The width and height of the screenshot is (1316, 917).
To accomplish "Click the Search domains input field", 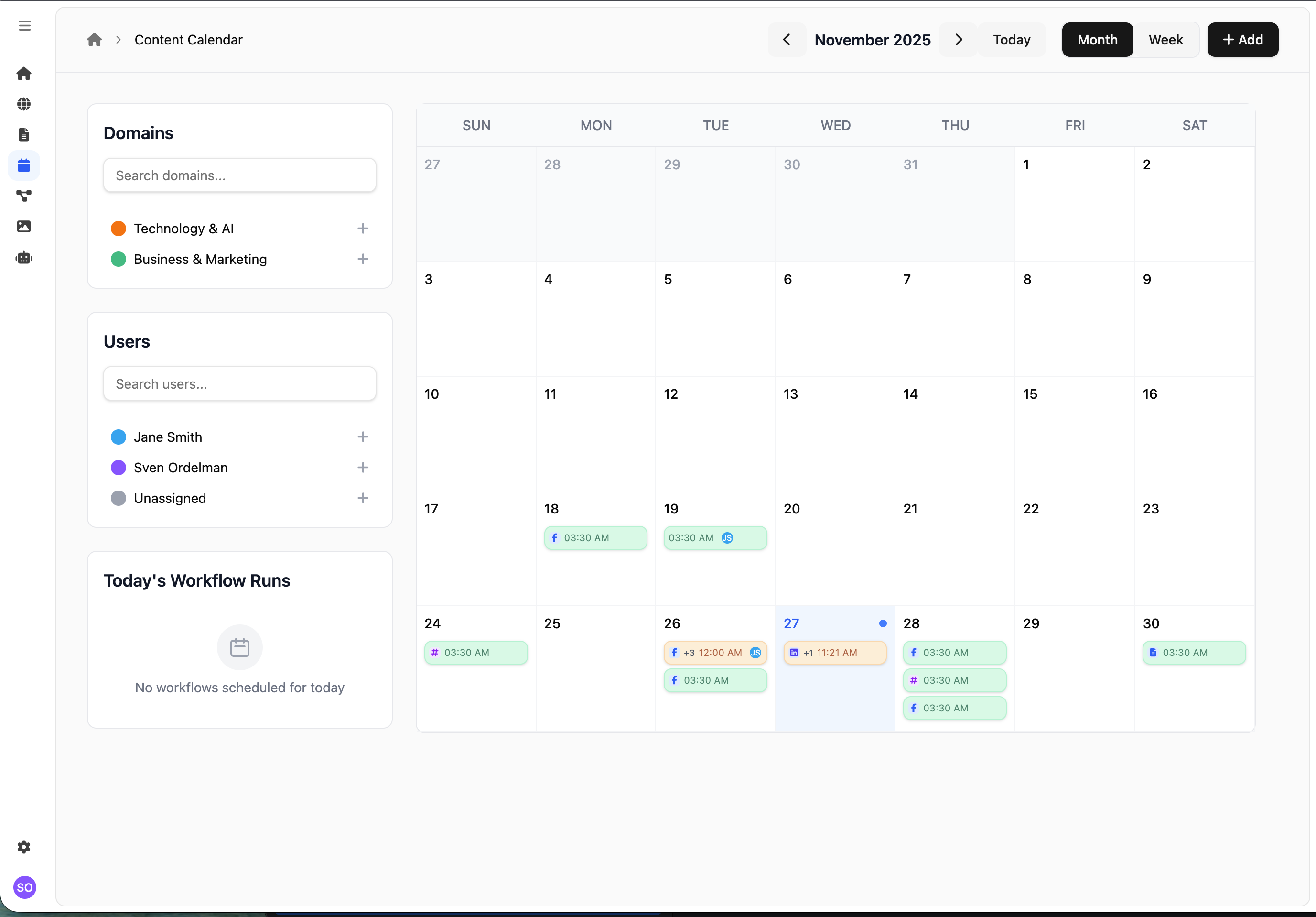I will click(x=239, y=175).
